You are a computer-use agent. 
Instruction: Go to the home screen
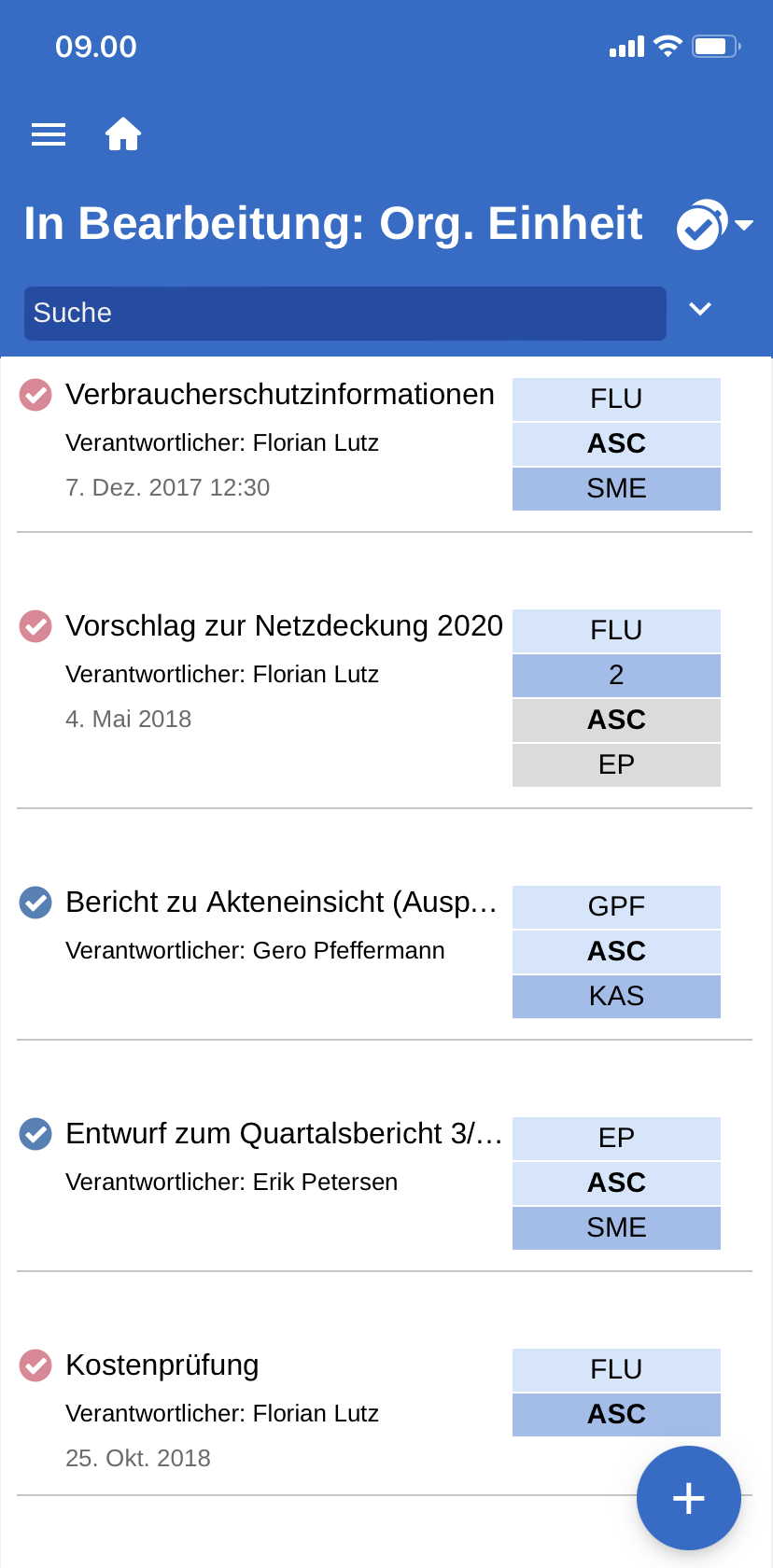[x=123, y=135]
